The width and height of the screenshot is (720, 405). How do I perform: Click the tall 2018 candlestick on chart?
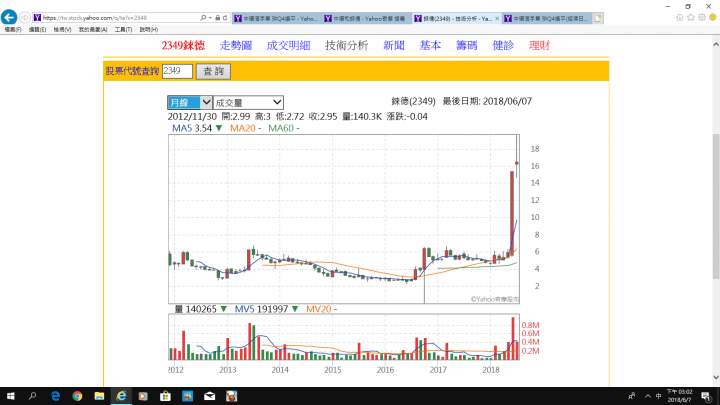(512, 213)
